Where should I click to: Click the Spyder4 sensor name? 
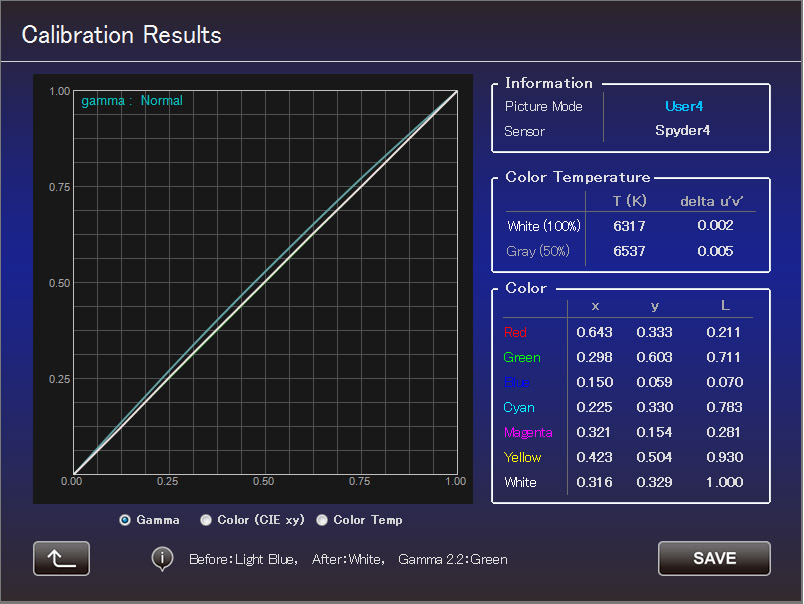tap(682, 131)
